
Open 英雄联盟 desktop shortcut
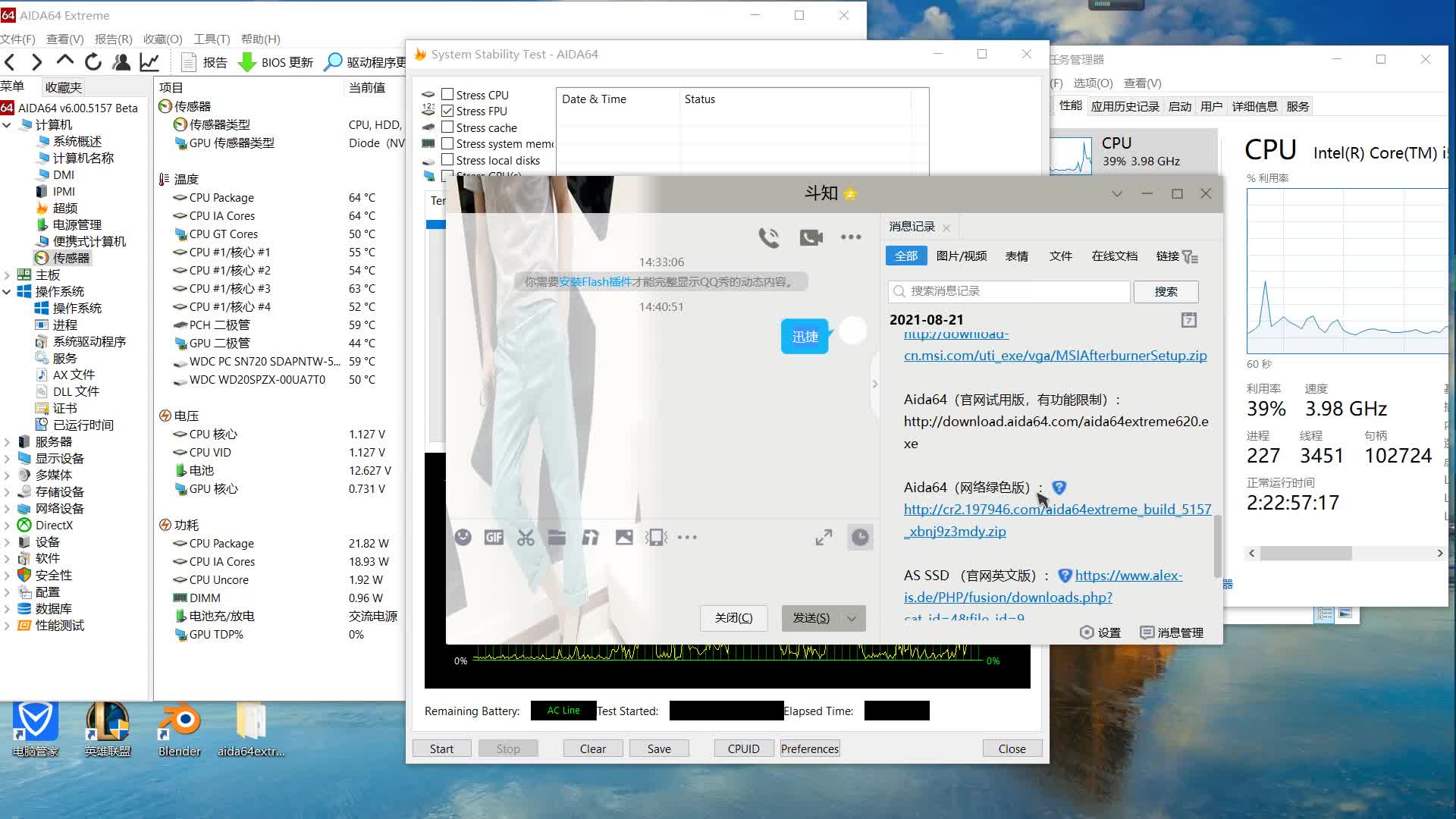coord(108,729)
